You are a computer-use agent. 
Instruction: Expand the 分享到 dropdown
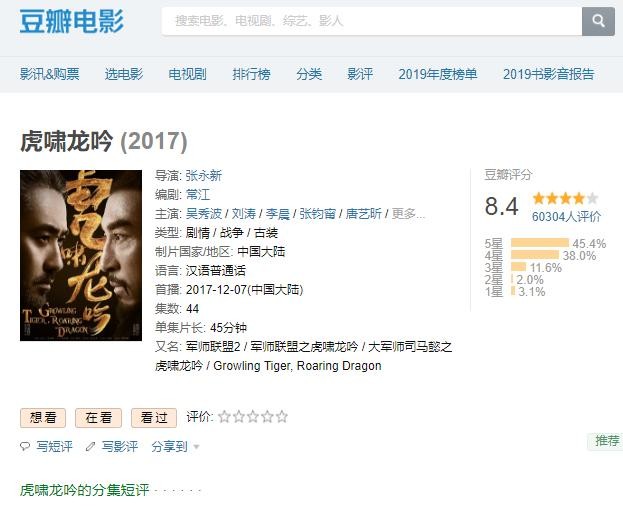coord(175,446)
